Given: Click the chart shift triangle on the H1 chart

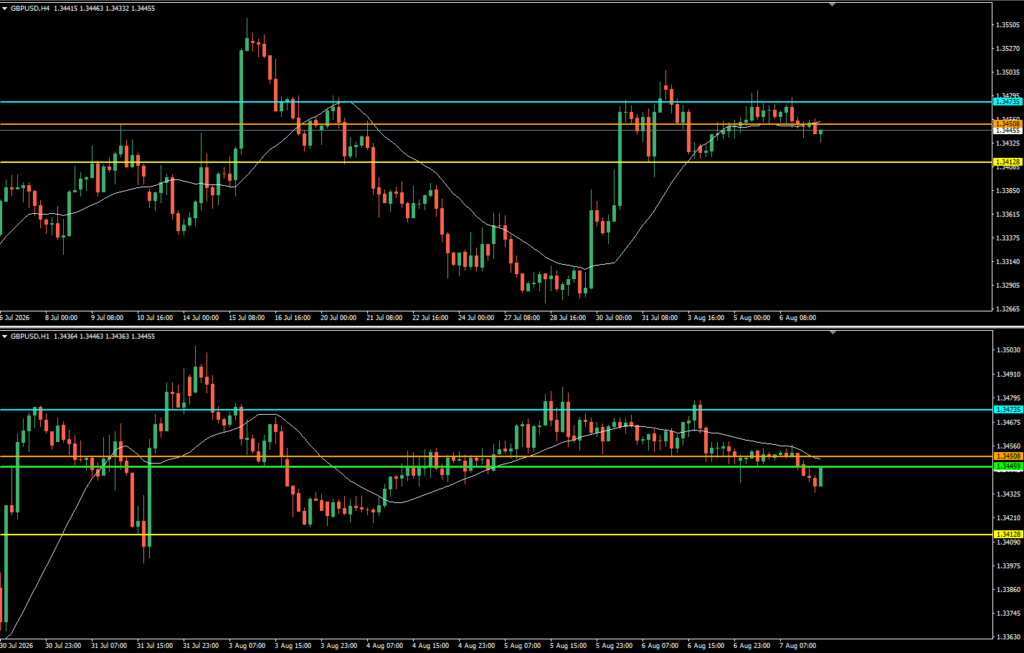Looking at the screenshot, I should click(x=832, y=332).
